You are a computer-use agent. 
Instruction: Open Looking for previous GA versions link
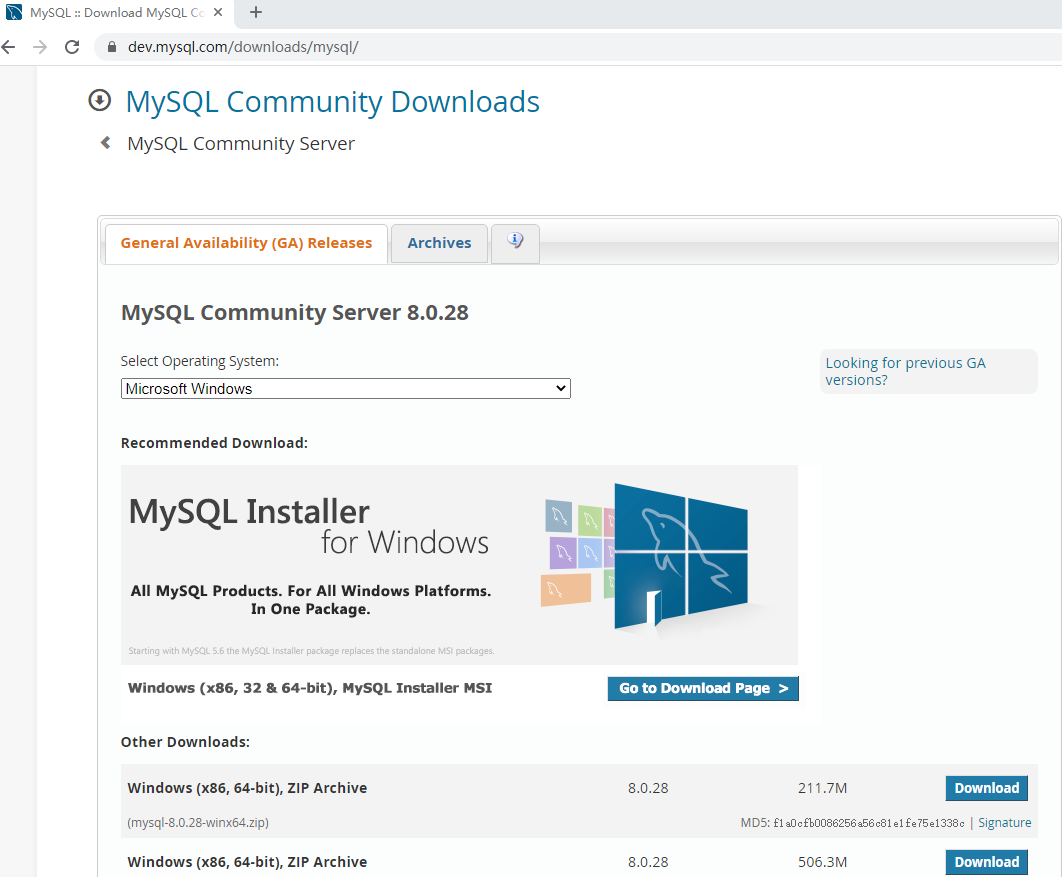coord(906,371)
